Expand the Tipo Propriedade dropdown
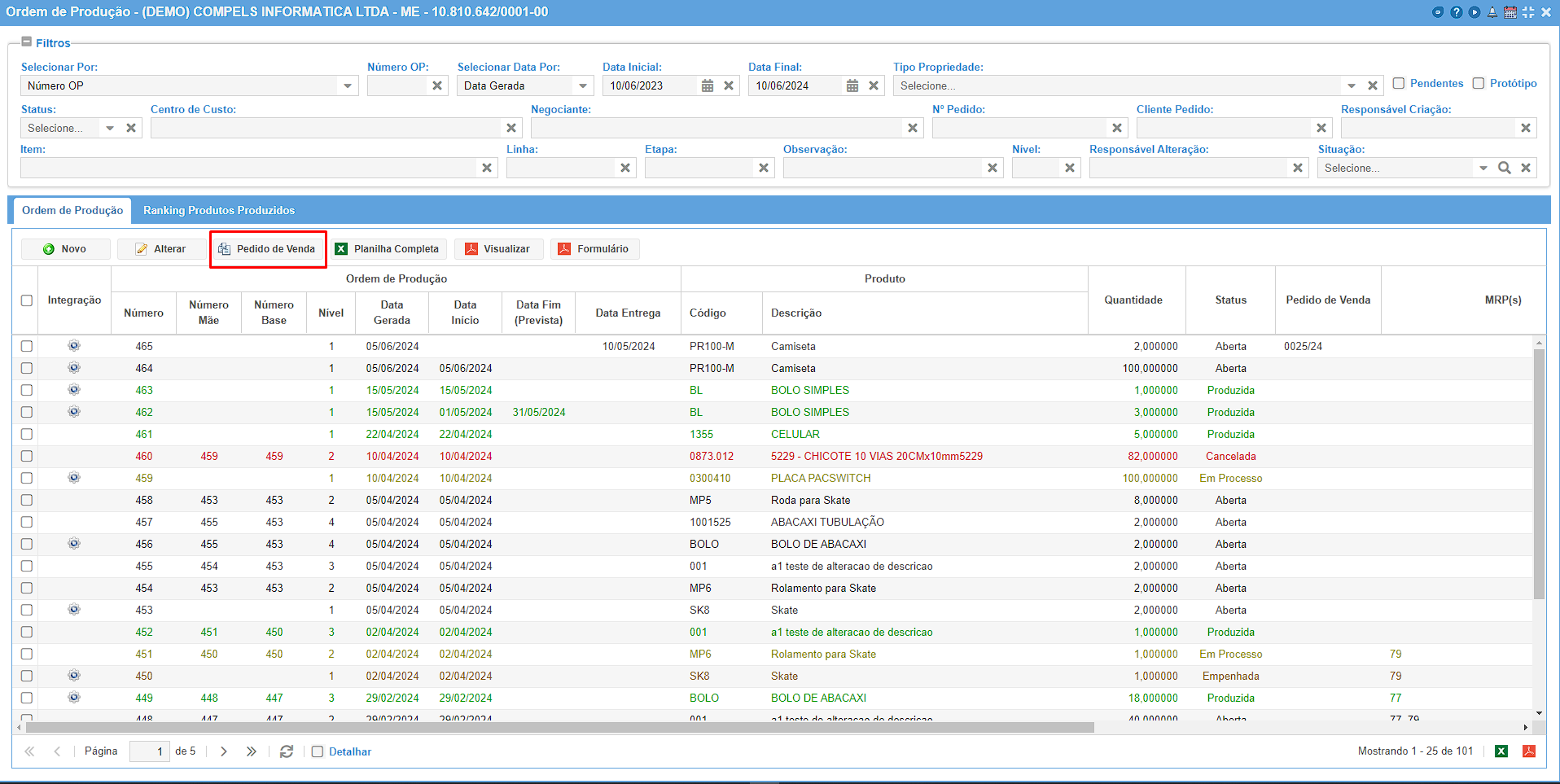 coord(1352,85)
